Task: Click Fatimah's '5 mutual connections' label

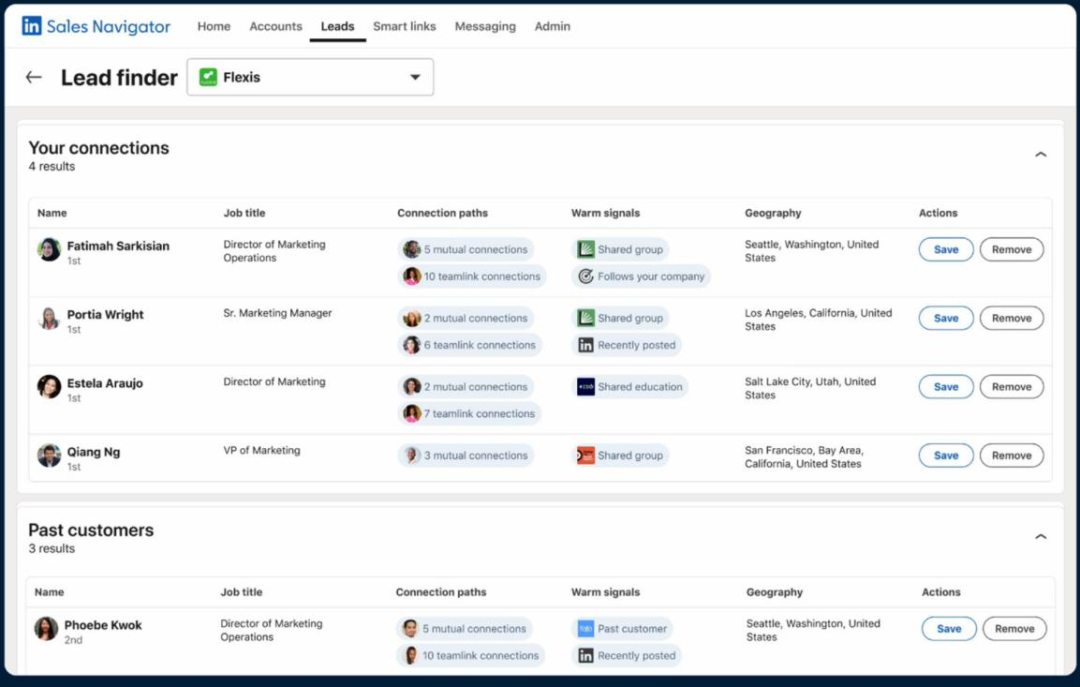Action: pyautogui.click(x=475, y=249)
